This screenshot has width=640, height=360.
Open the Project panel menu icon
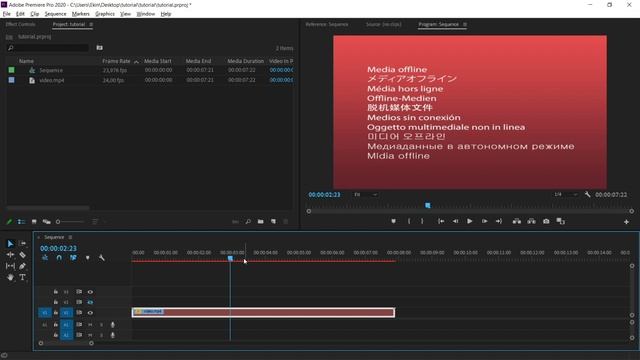[x=91, y=24]
